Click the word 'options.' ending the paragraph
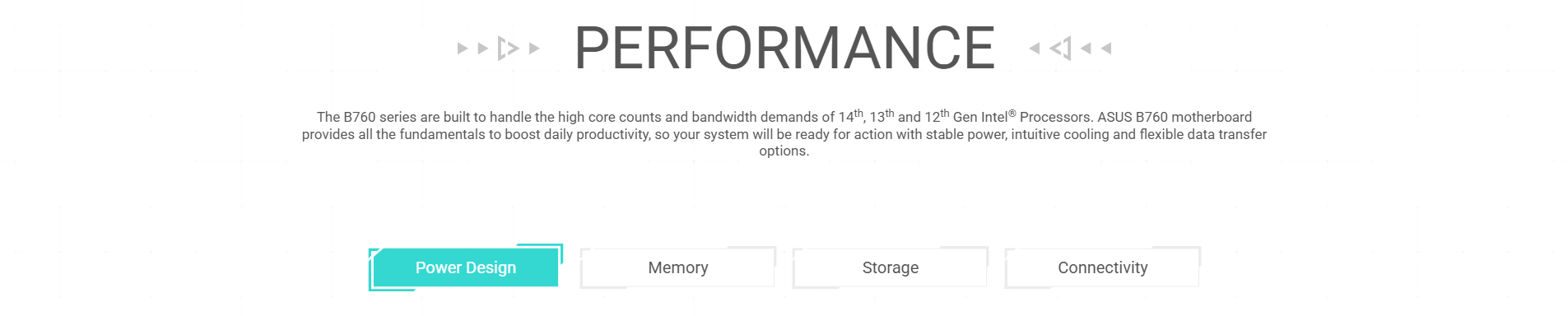Image resolution: width=1568 pixels, height=316 pixels. [x=784, y=151]
